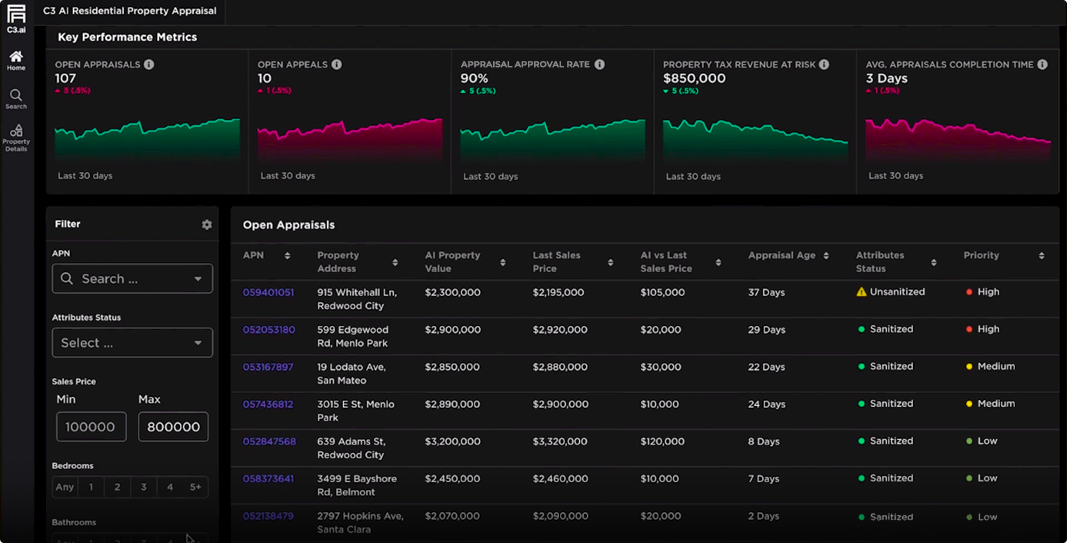
Task: Open APN link 052847568
Action: [x=269, y=441]
